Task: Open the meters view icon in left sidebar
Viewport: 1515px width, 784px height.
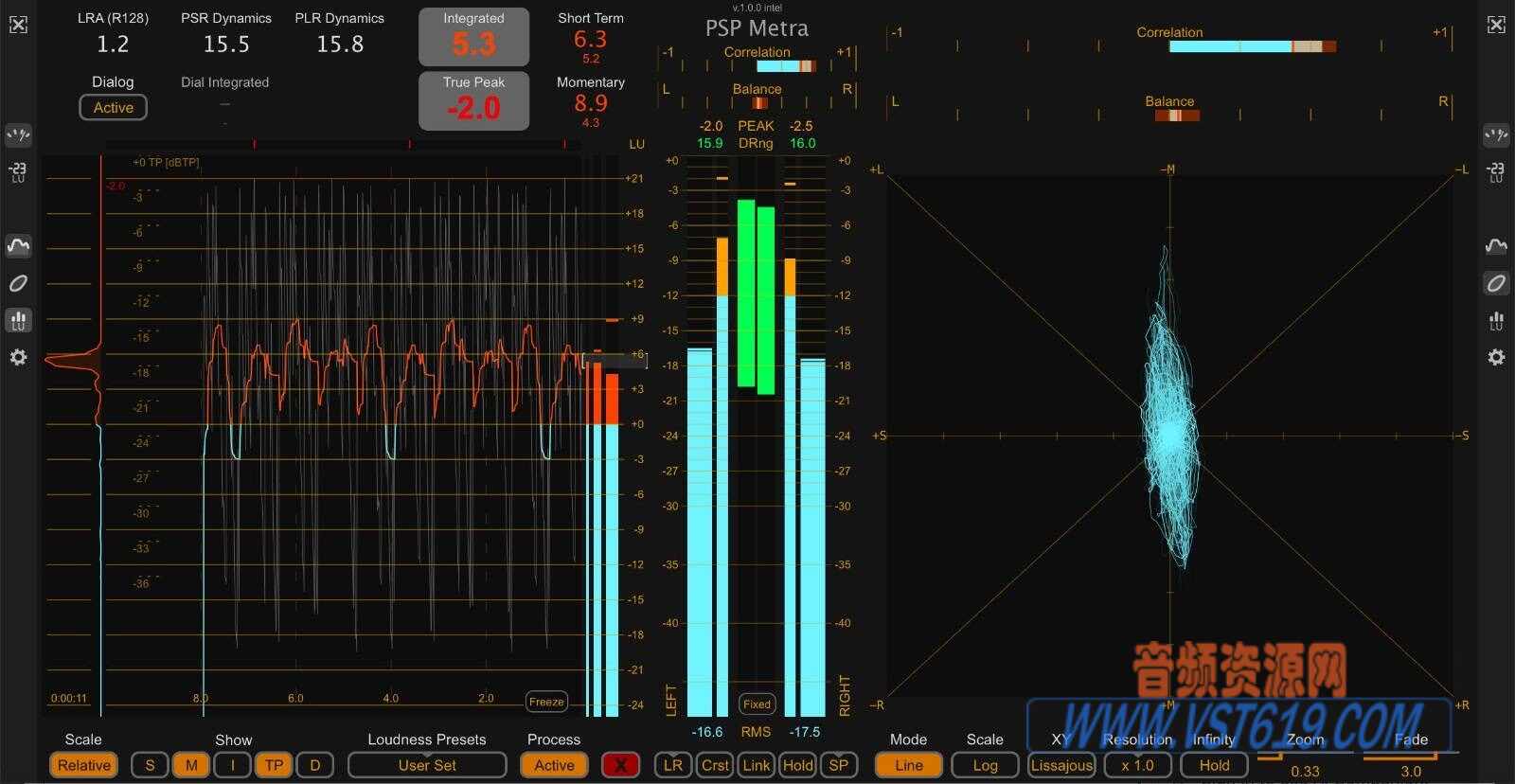Action: (18, 134)
